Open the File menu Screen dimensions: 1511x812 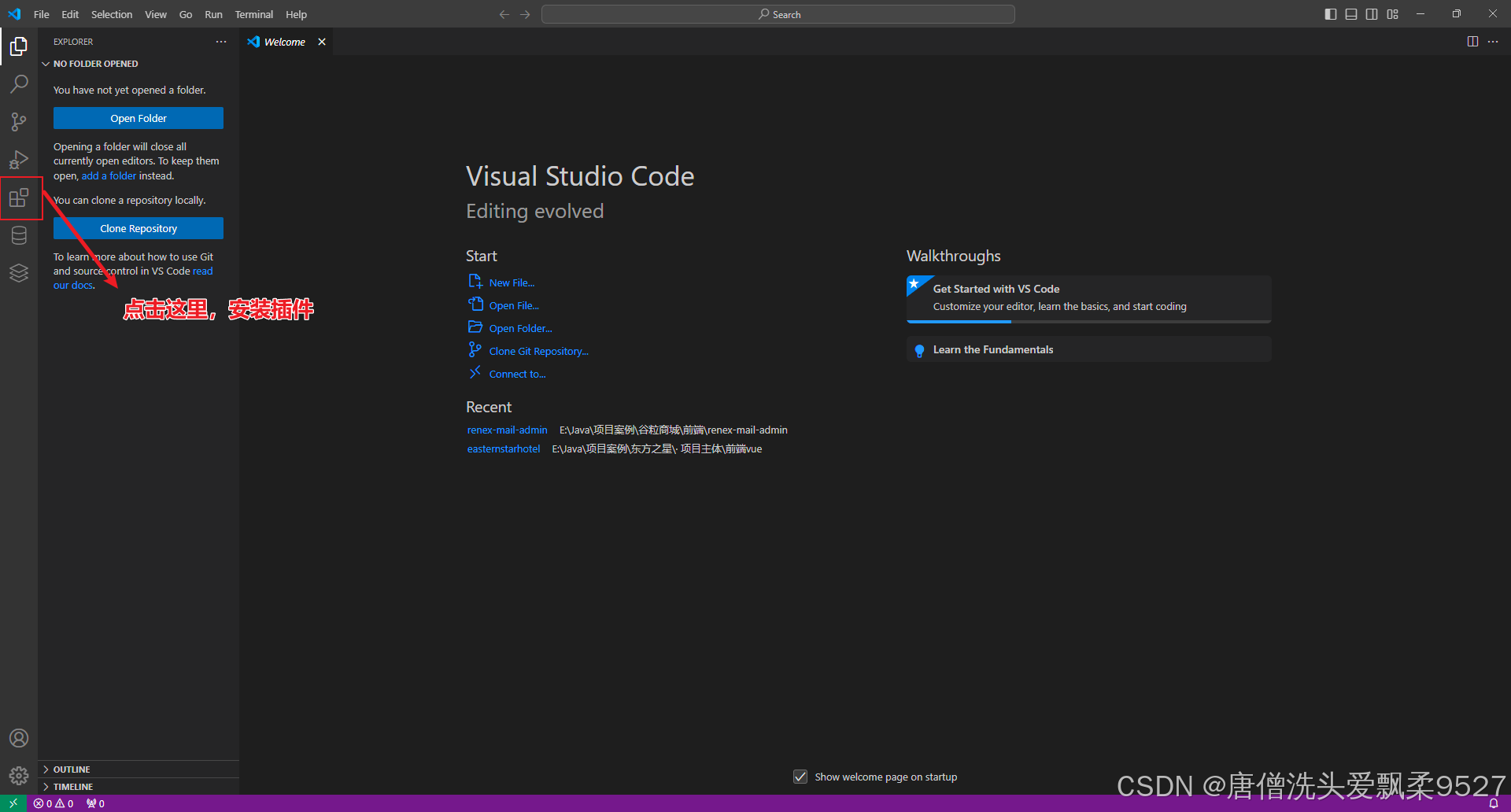coord(42,14)
